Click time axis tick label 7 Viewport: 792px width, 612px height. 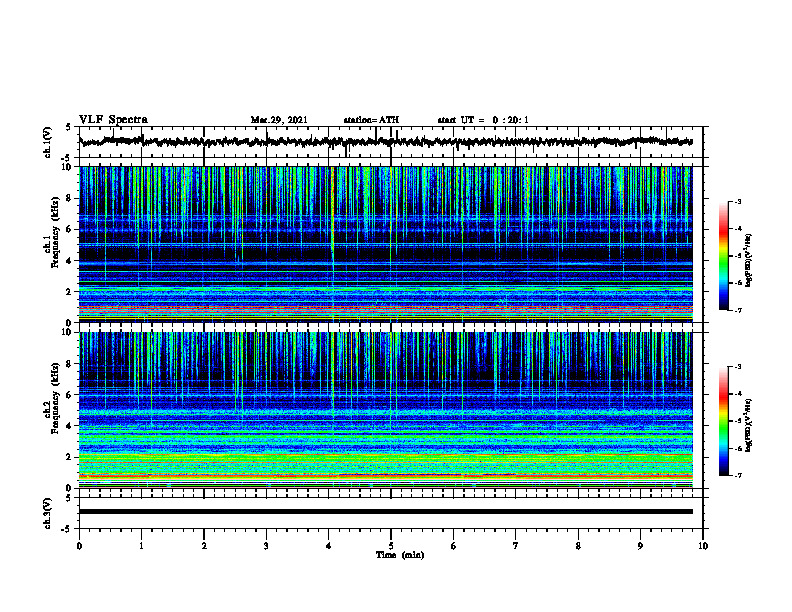[516, 546]
